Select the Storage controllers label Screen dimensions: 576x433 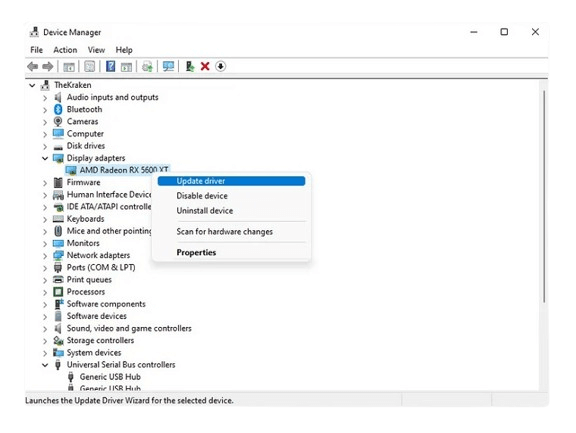pyautogui.click(x=100, y=340)
